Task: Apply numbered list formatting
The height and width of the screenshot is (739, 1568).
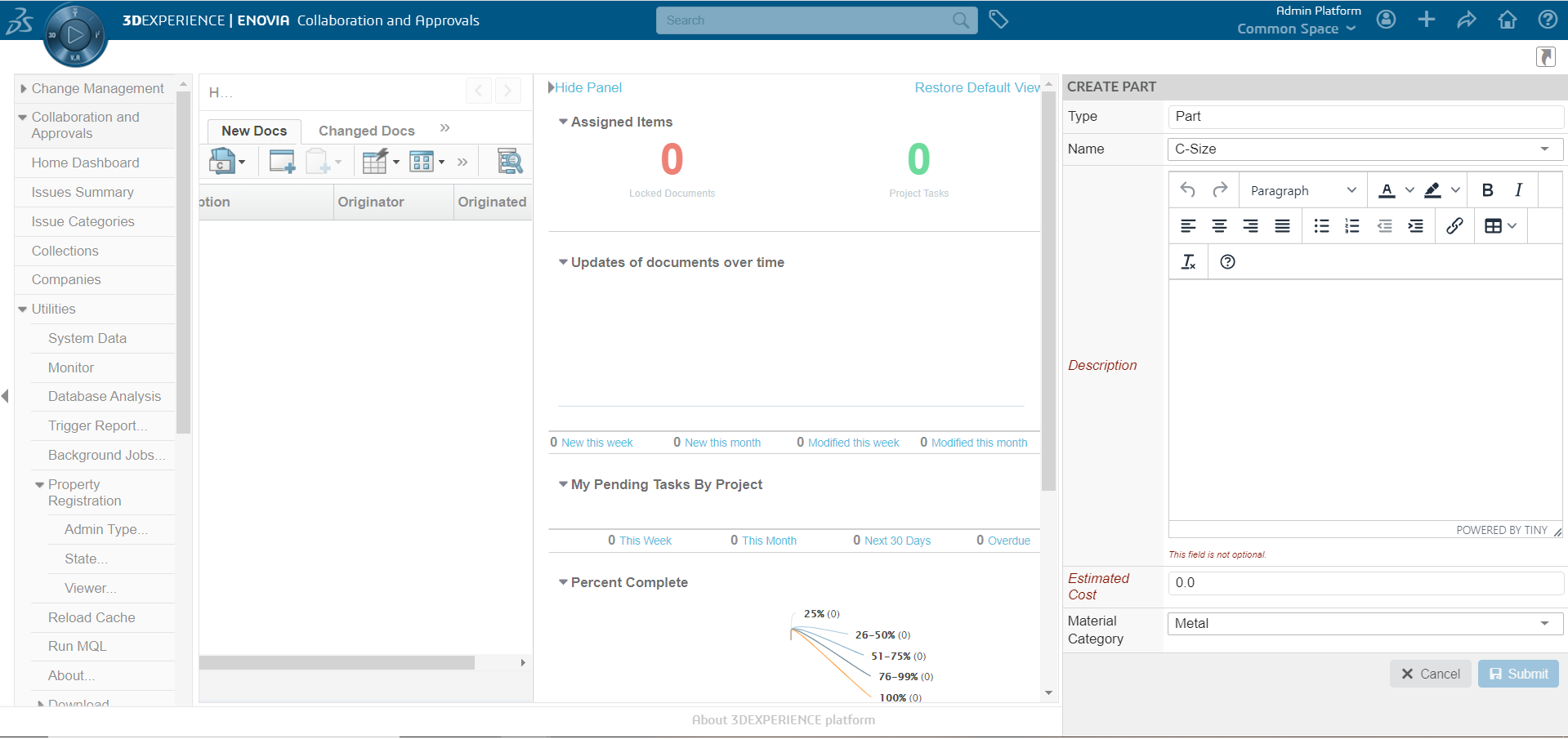Action: click(1352, 226)
